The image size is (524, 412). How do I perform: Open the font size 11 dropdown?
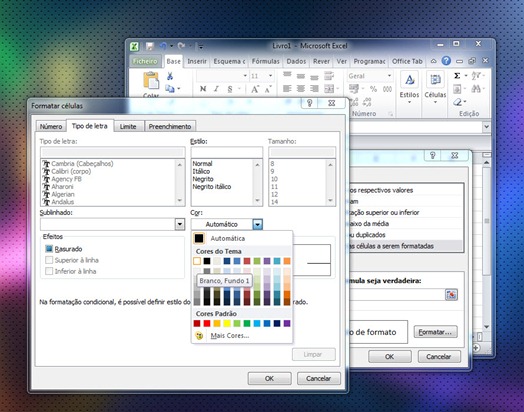coord(270,76)
